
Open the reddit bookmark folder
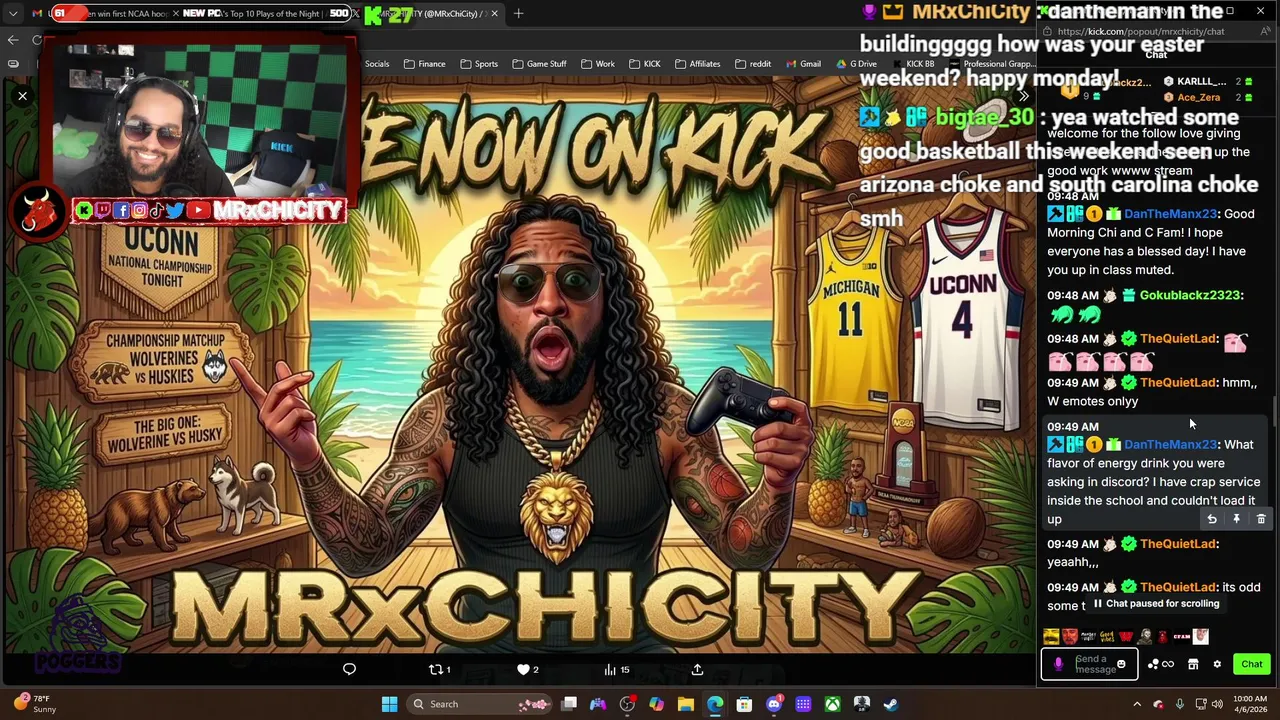point(753,64)
